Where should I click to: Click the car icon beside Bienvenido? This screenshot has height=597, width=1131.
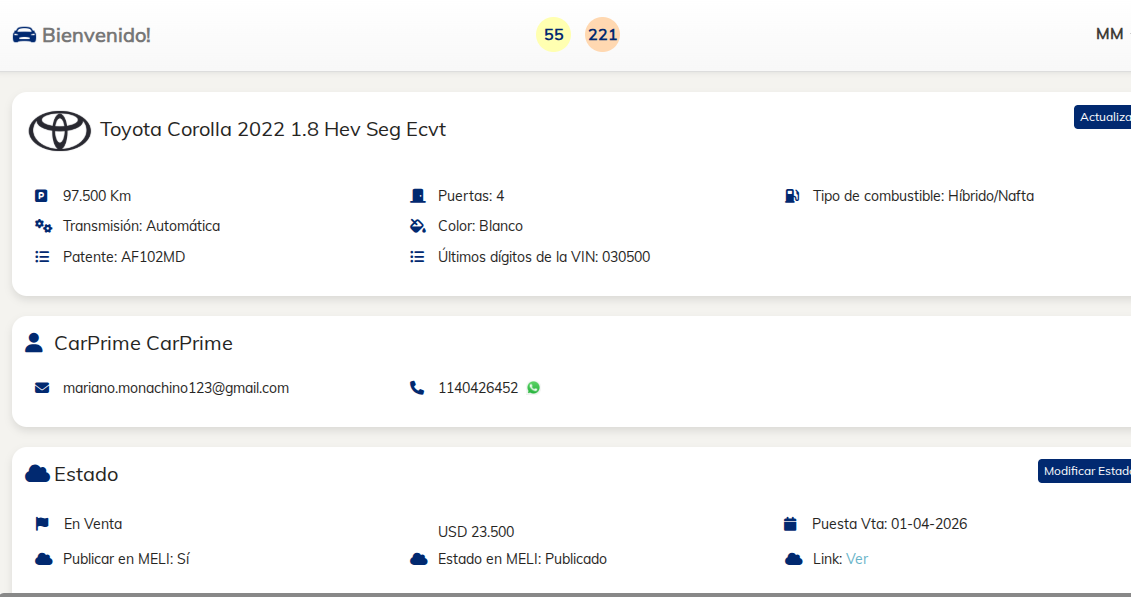coord(24,35)
